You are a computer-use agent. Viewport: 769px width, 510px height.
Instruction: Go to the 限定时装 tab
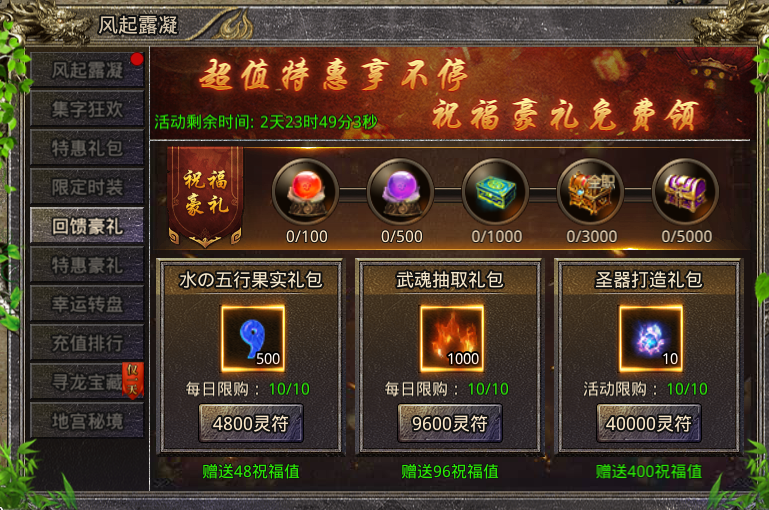click(87, 187)
